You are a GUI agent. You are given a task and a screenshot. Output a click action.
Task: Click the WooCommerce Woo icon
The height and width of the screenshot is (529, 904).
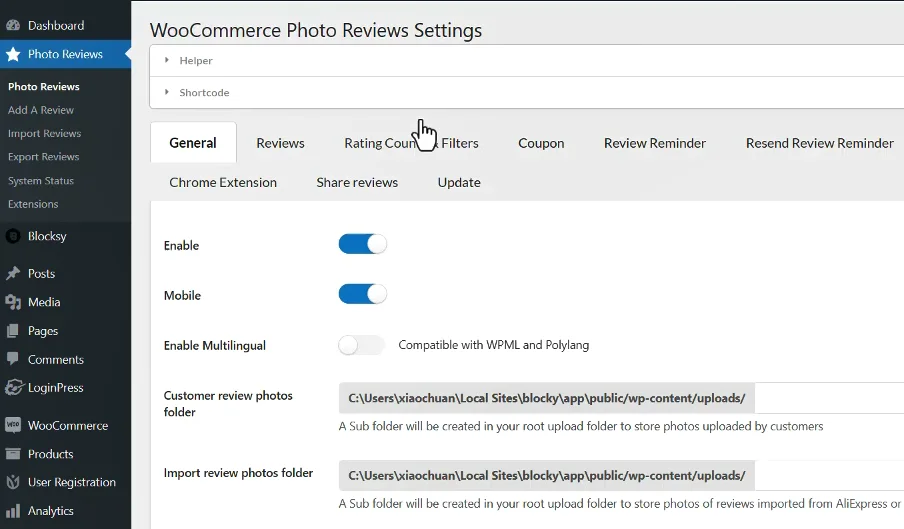[13, 425]
